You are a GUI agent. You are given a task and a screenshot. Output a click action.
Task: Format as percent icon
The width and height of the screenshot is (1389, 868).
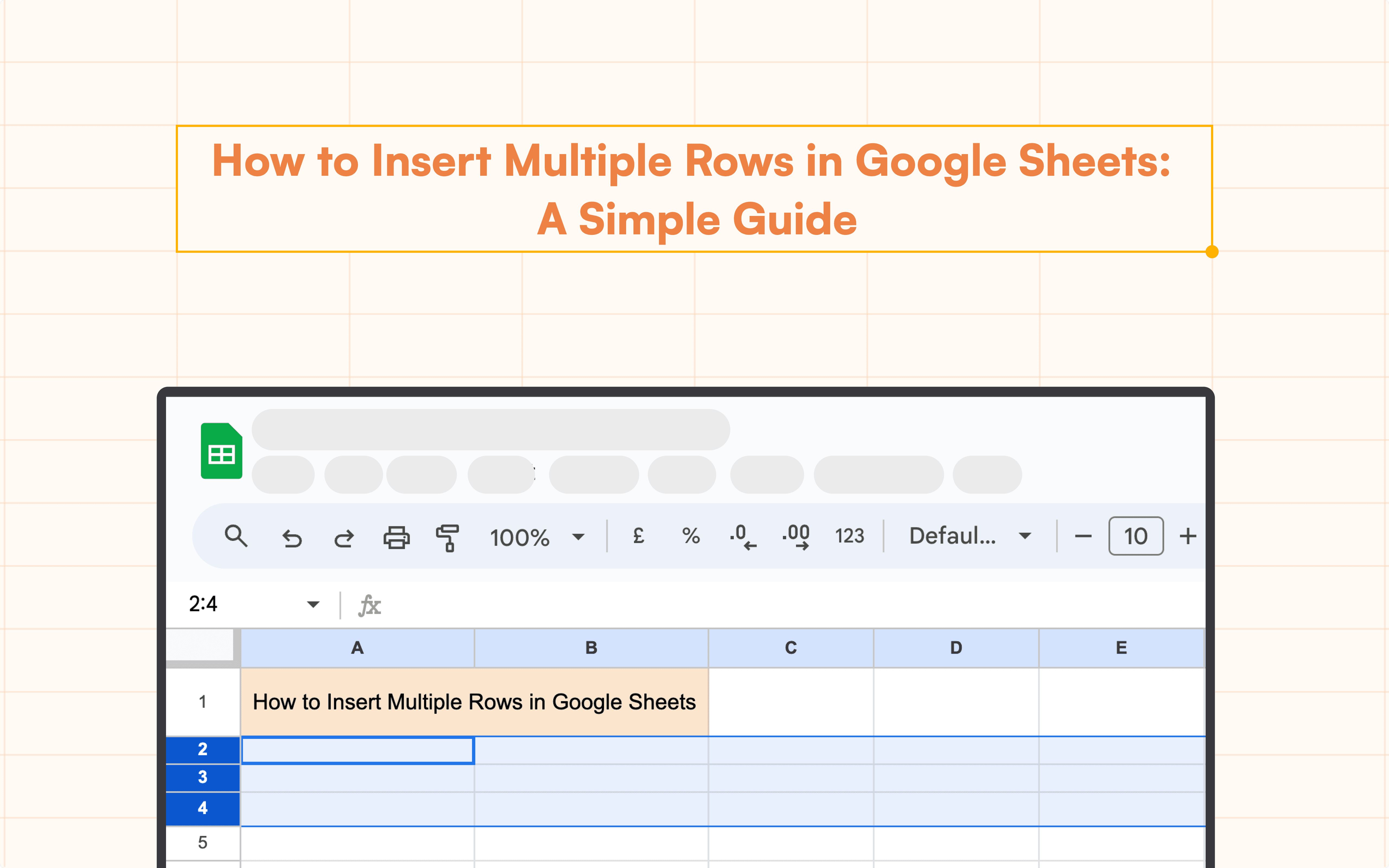click(691, 536)
